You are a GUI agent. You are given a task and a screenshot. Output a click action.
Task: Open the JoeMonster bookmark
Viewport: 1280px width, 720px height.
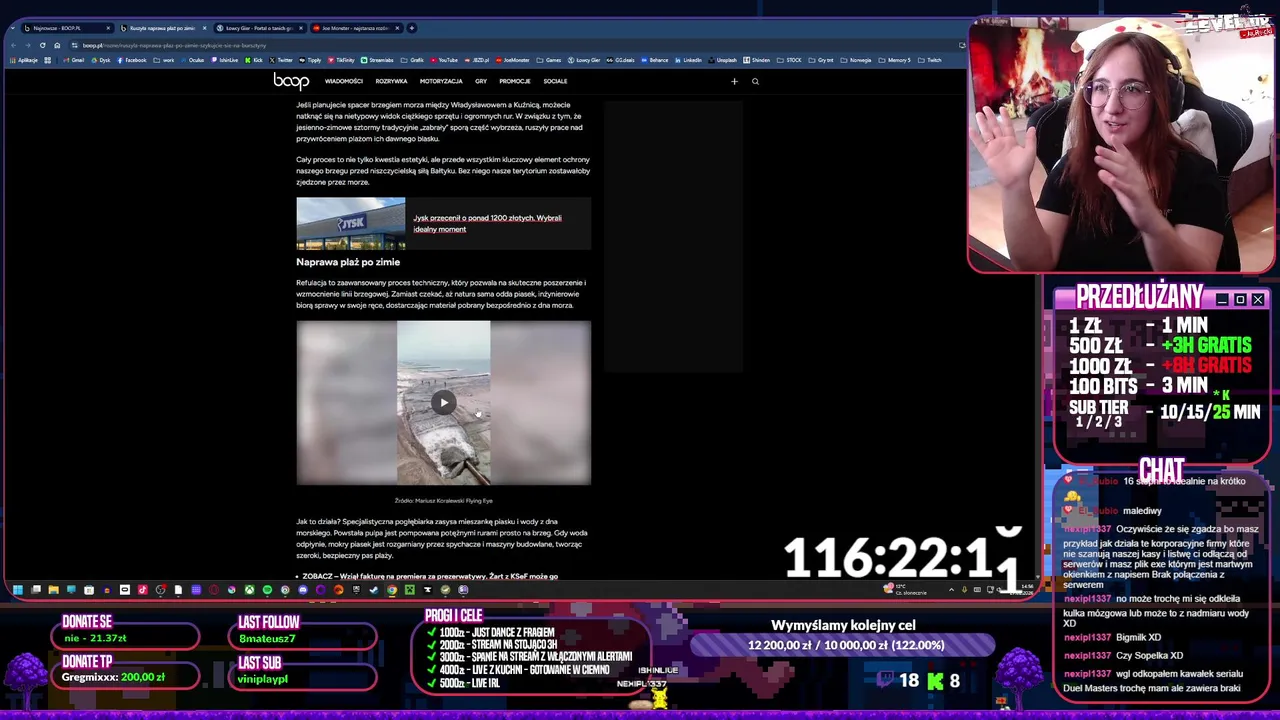pyautogui.click(x=512, y=60)
